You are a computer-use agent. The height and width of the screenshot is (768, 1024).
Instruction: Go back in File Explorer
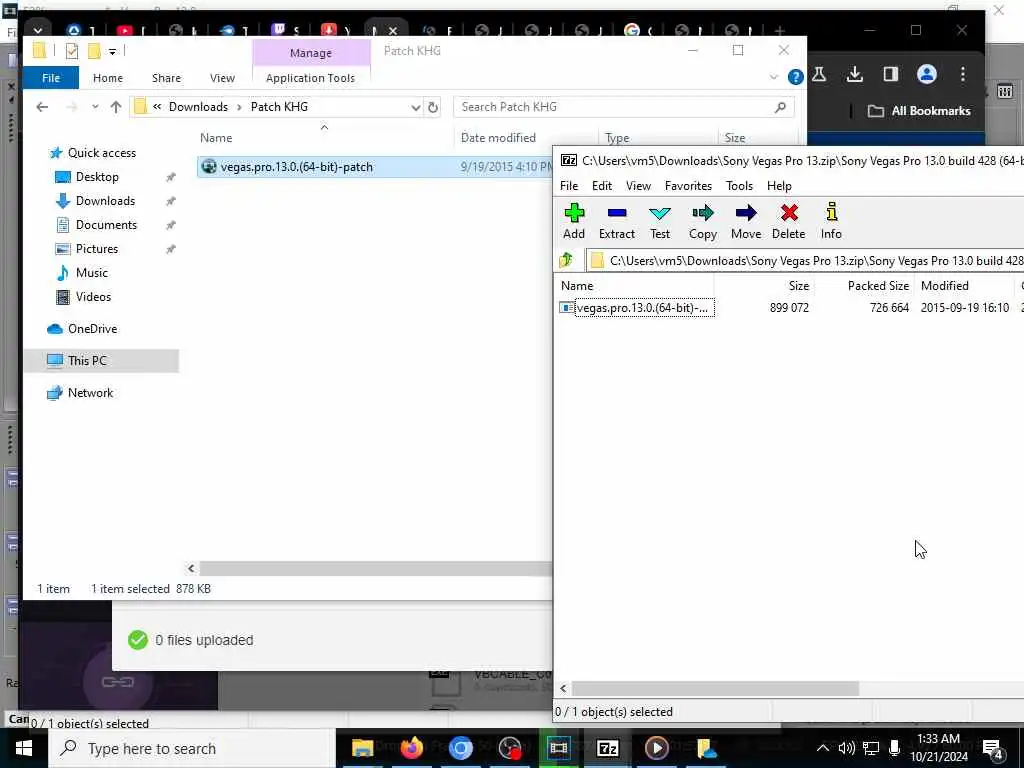point(42,107)
